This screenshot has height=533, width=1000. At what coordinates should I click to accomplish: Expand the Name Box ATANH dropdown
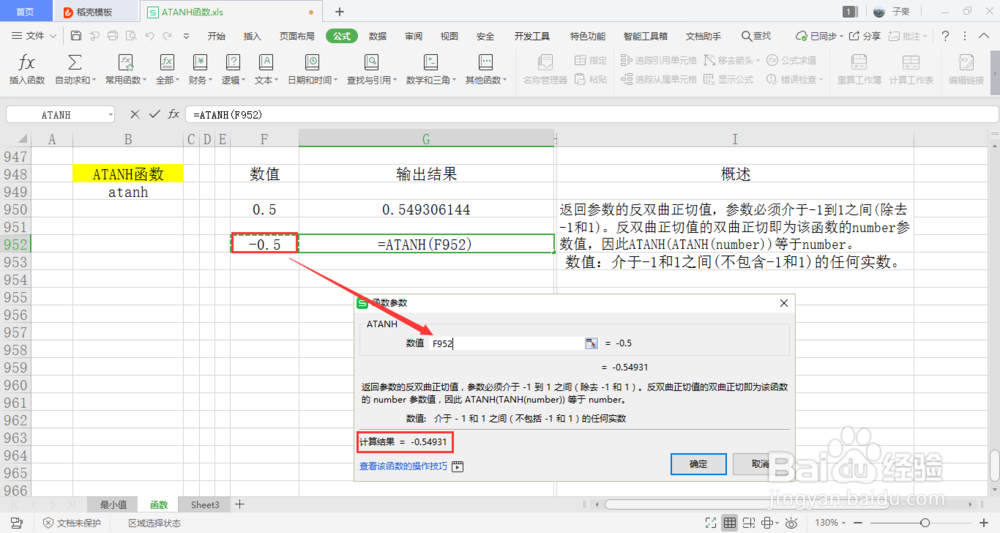point(110,115)
